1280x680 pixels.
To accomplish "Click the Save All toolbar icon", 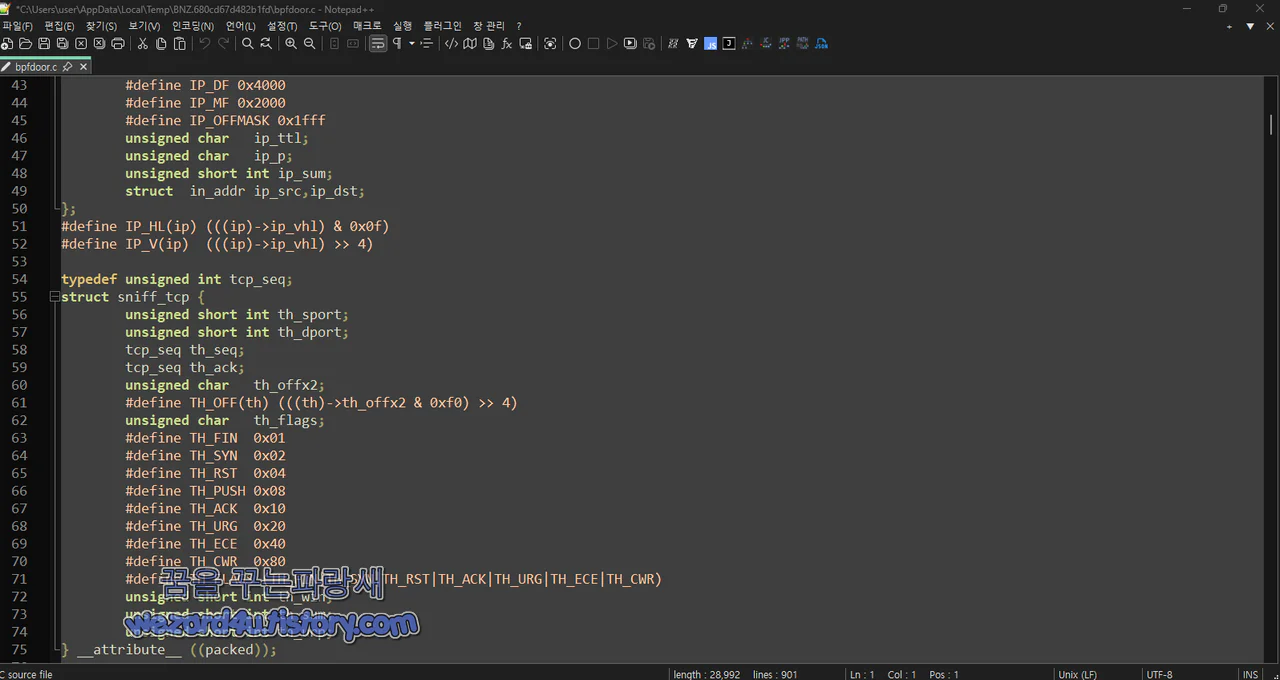I will point(62,44).
